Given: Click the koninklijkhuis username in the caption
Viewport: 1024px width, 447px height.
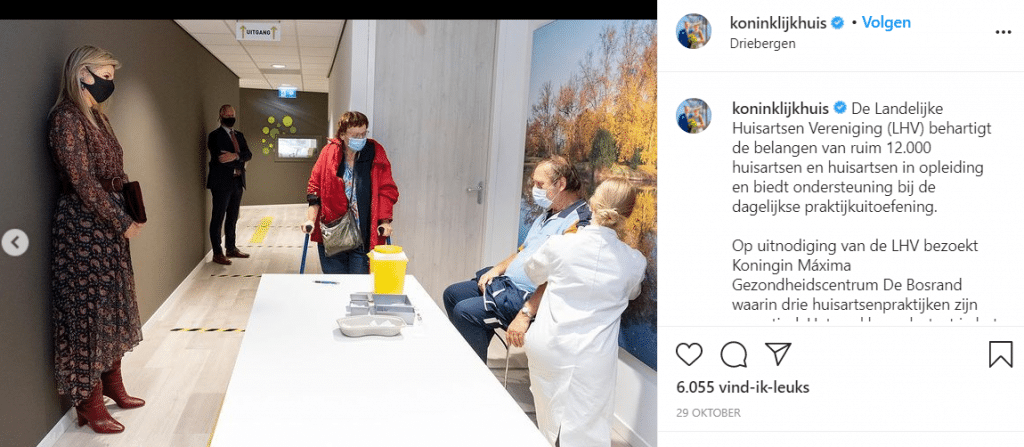Looking at the screenshot, I should (778, 108).
